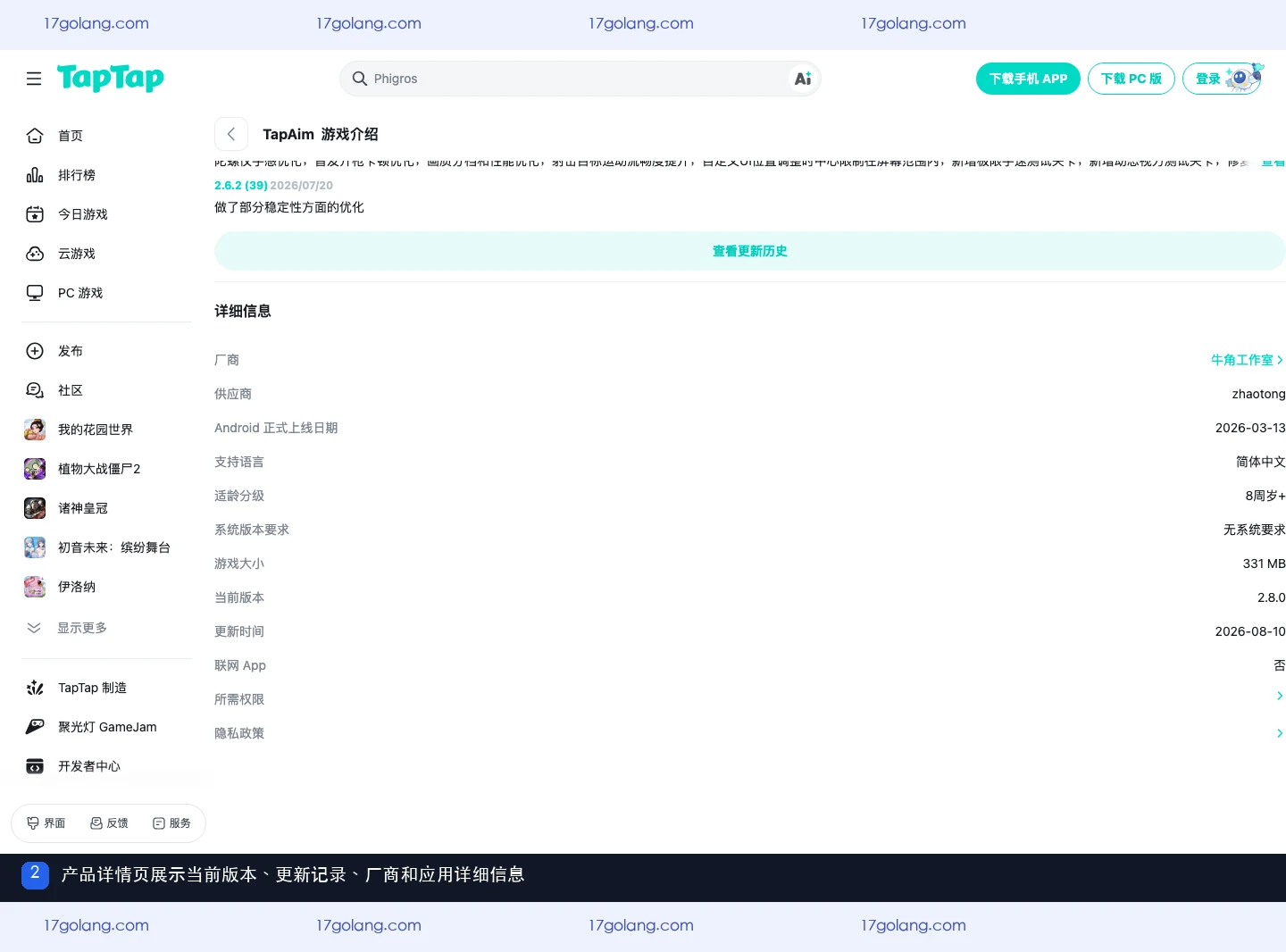Click the 做了部分稳定性方面的优化 changelog text
The width and height of the screenshot is (1286, 952).
289,207
